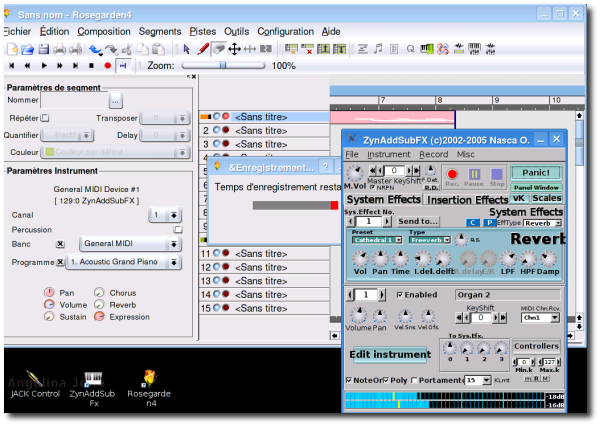Open the MIDI mixer icon
The image size is (600, 426).
[x=474, y=49]
